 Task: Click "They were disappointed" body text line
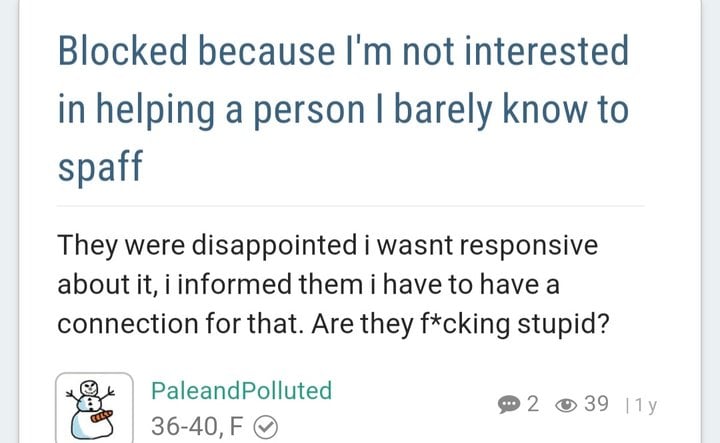pos(207,245)
